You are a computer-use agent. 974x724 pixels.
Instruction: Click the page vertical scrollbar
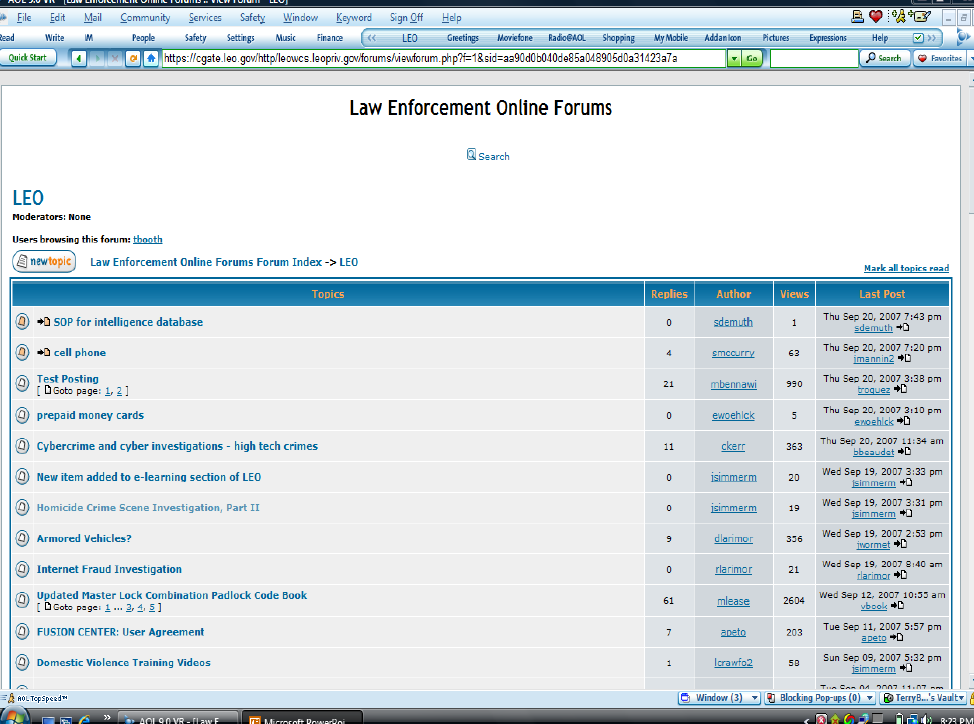pos(967,400)
